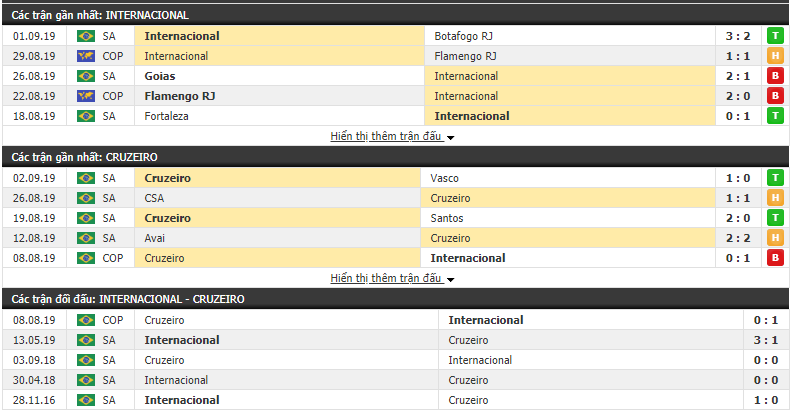Click 'Hiển thị thêm trận đấu' under Cruzeiro
This screenshot has width=790, height=410.
pos(386,278)
